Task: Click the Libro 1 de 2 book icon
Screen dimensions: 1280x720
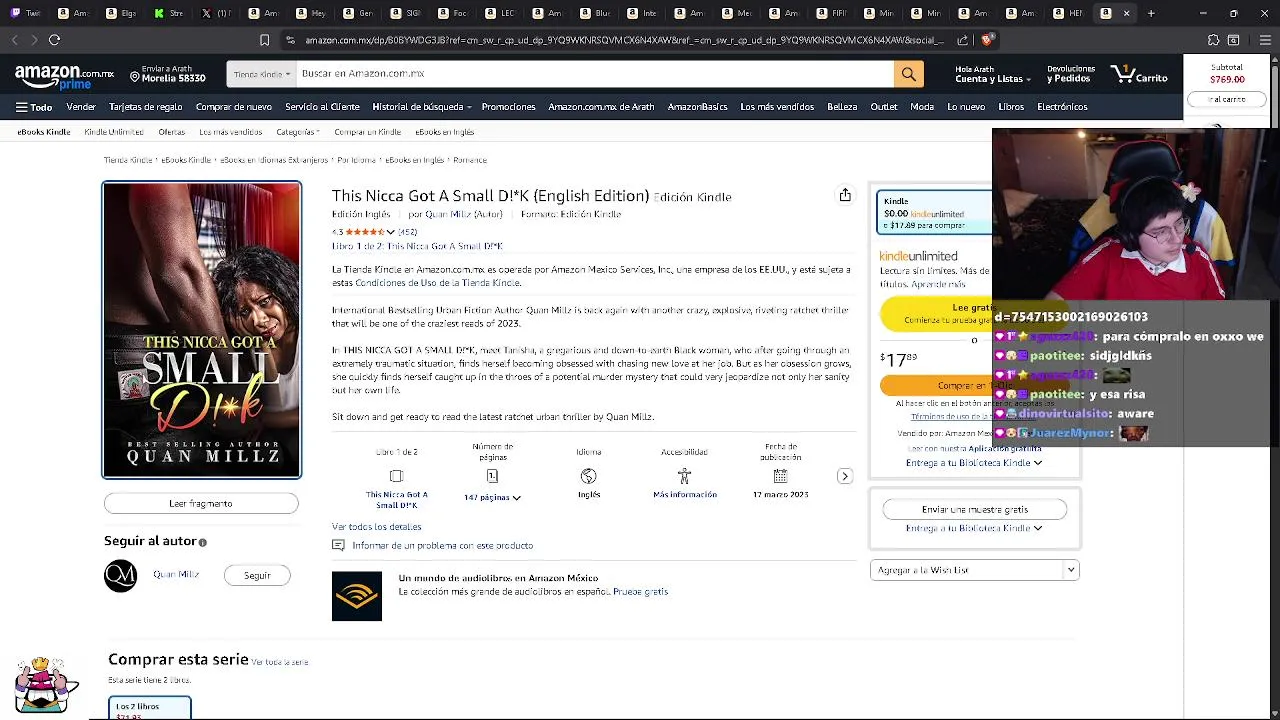Action: (396, 476)
